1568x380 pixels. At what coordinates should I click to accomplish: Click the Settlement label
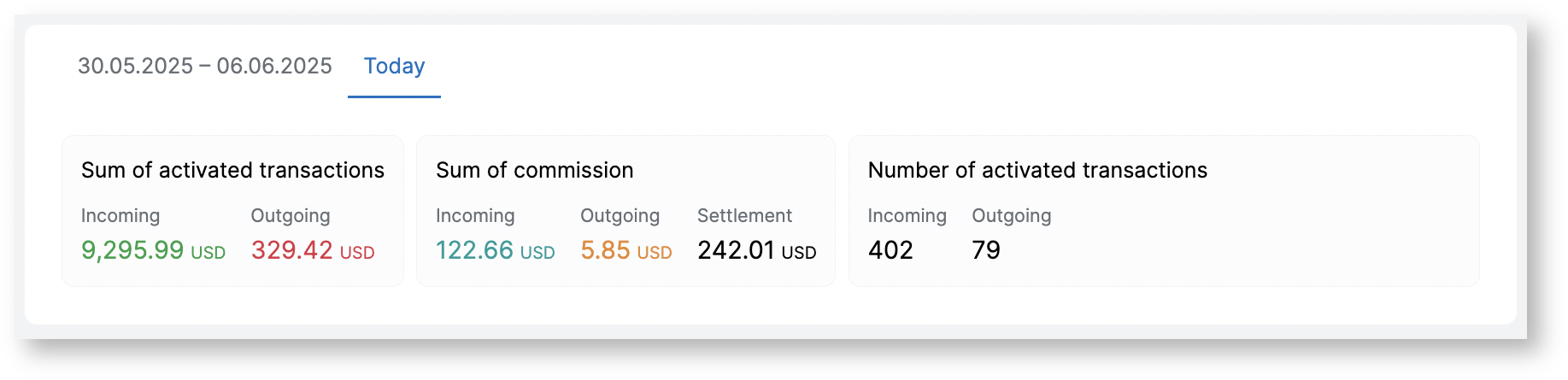(744, 216)
